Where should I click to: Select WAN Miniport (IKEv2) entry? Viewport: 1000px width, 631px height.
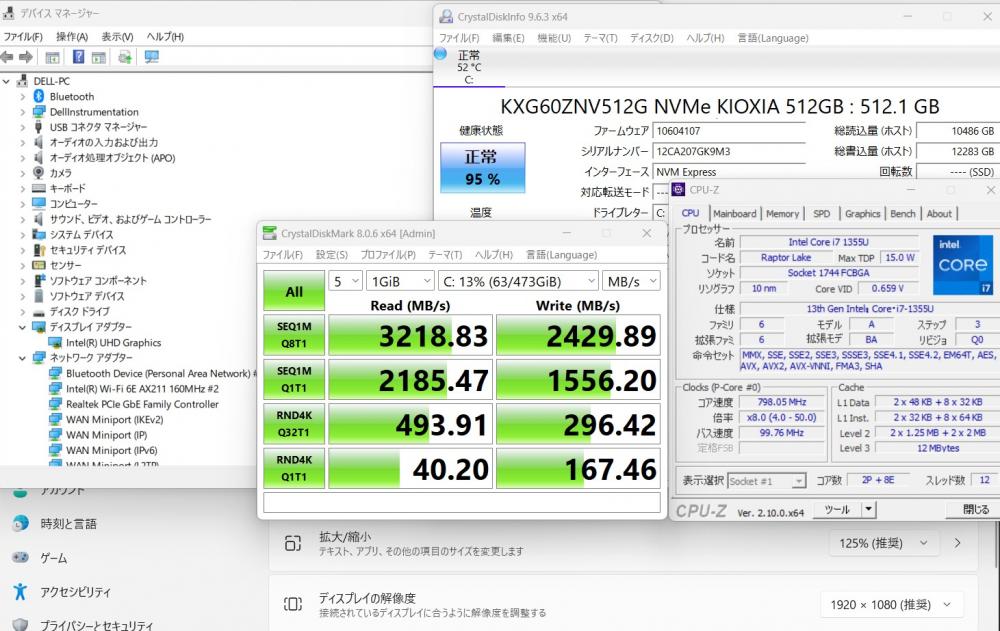[x=115, y=420]
